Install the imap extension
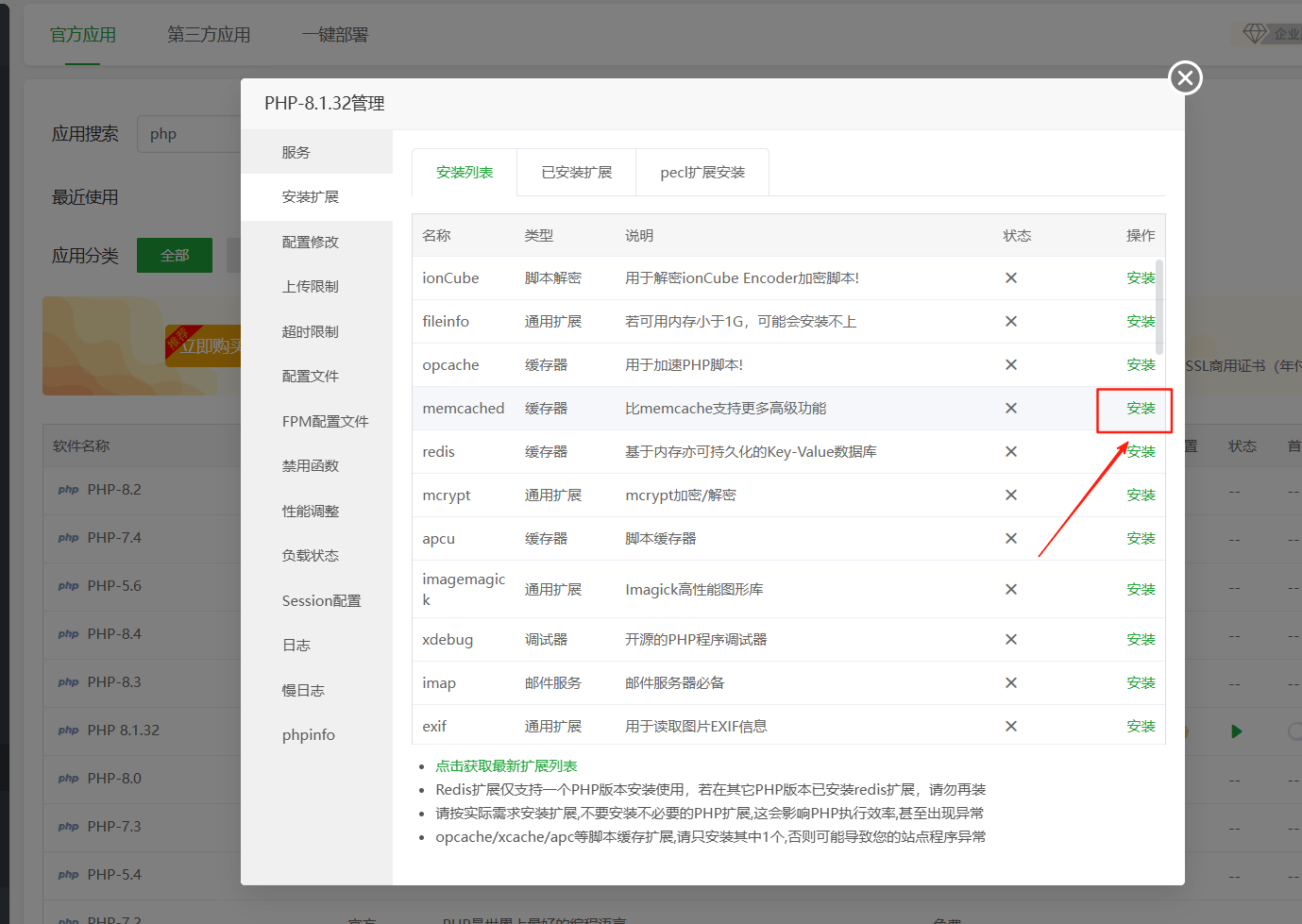This screenshot has height=924, width=1302. coord(1141,682)
